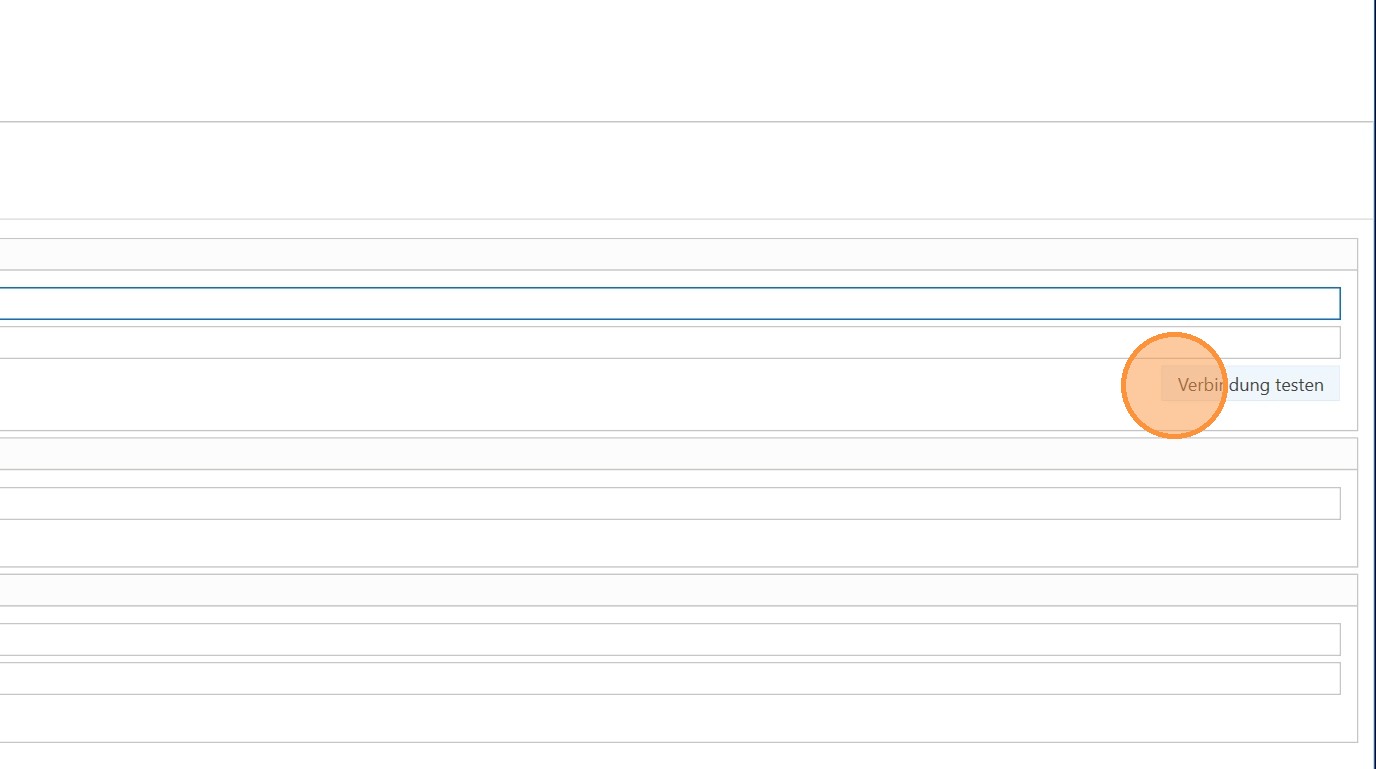Focus the input box under the second header bar
The image size is (1376, 769).
[668, 503]
